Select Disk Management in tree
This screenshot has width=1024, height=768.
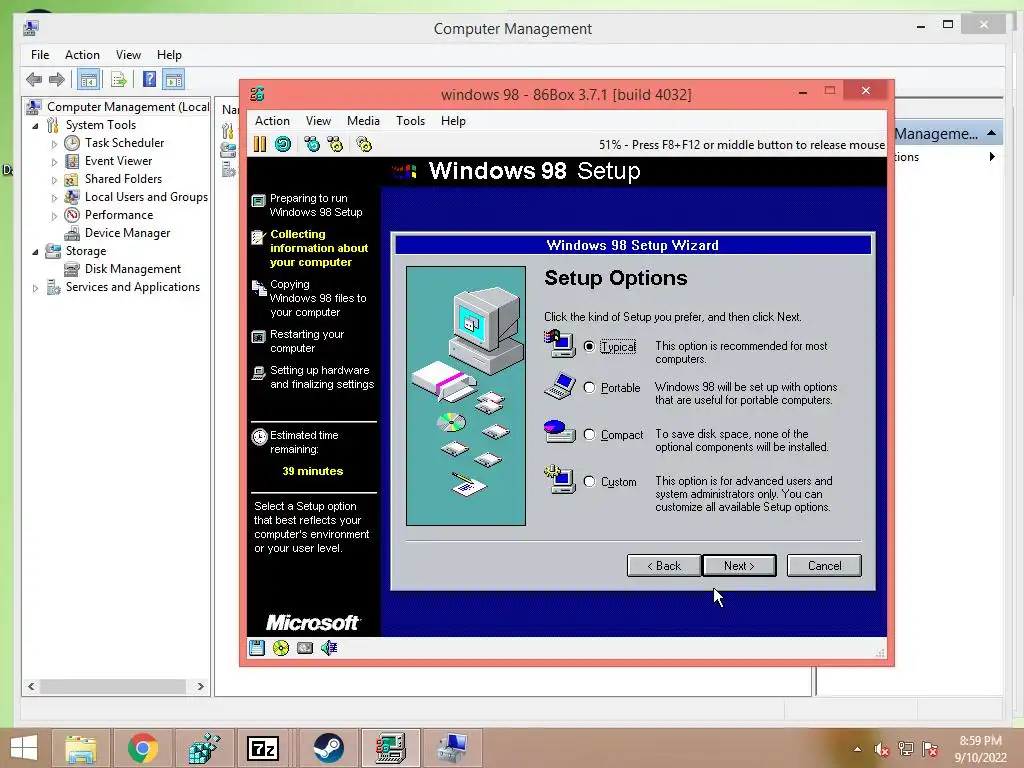133,269
